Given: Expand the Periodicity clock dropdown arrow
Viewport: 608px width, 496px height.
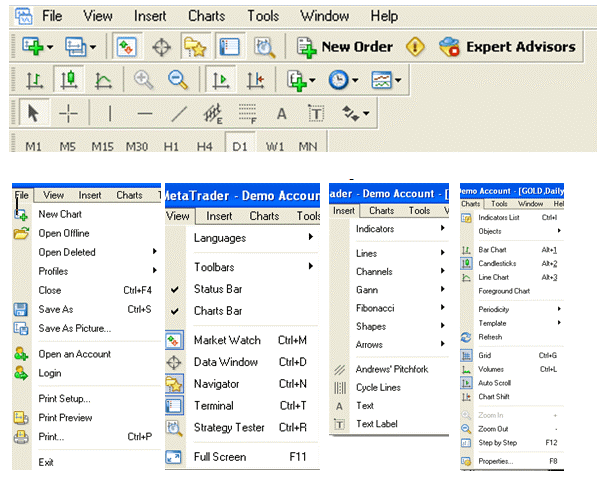Looking at the screenshot, I should tap(355, 80).
